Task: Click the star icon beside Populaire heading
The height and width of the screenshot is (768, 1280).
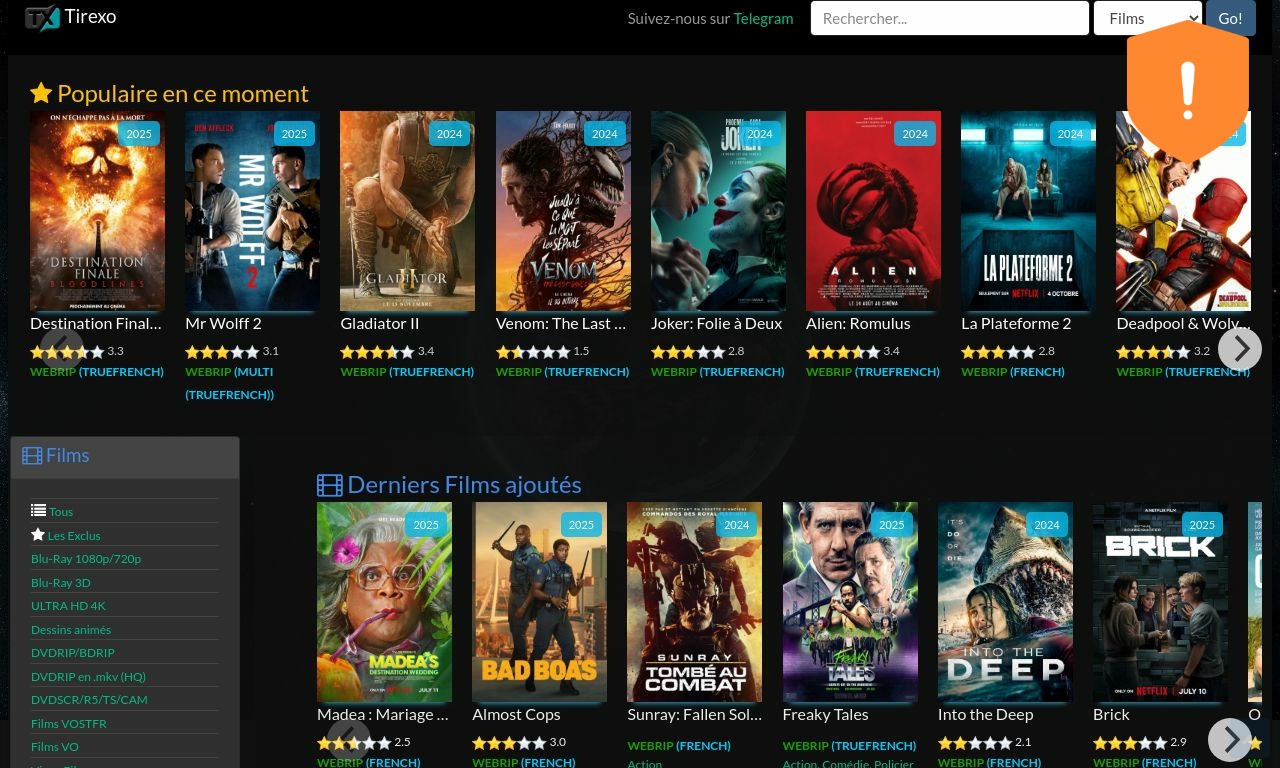Action: pyautogui.click(x=41, y=93)
